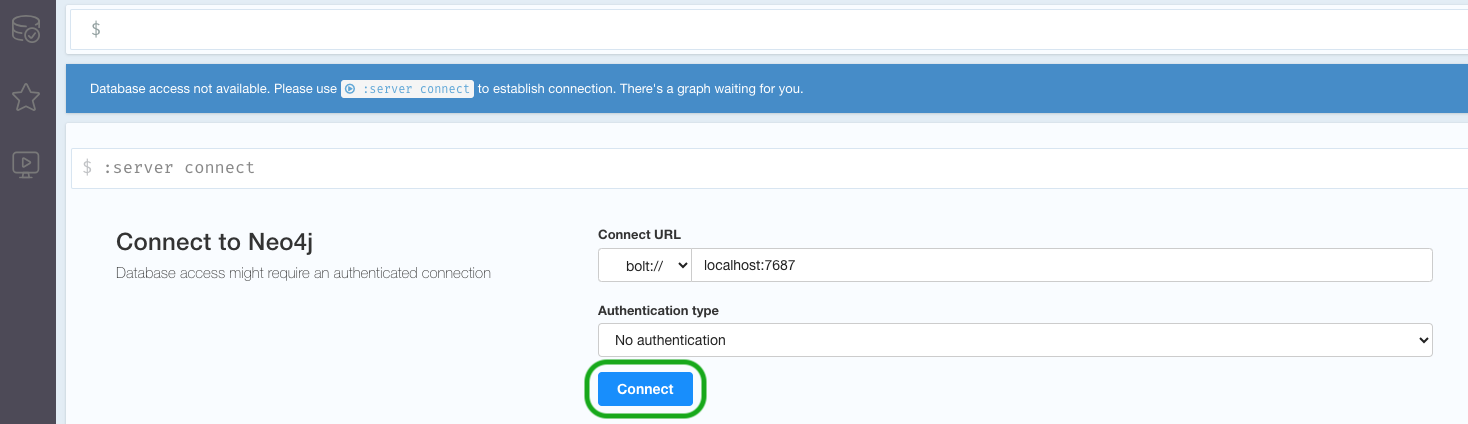The height and width of the screenshot is (424, 1468).
Task: Click the small arrow on bolt:// selector
Action: coord(683,265)
